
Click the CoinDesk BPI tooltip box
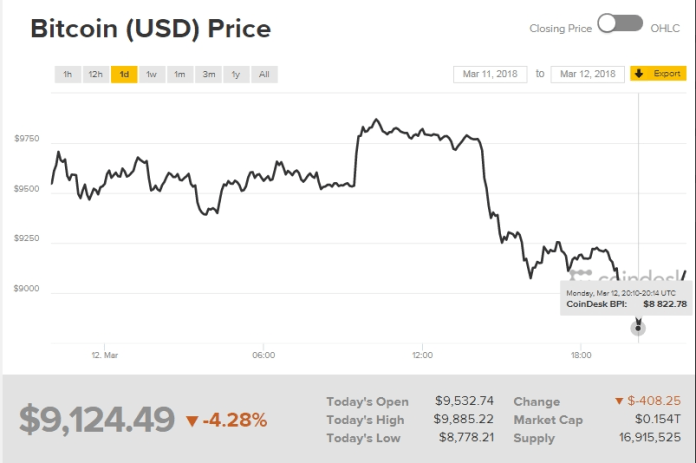627,298
